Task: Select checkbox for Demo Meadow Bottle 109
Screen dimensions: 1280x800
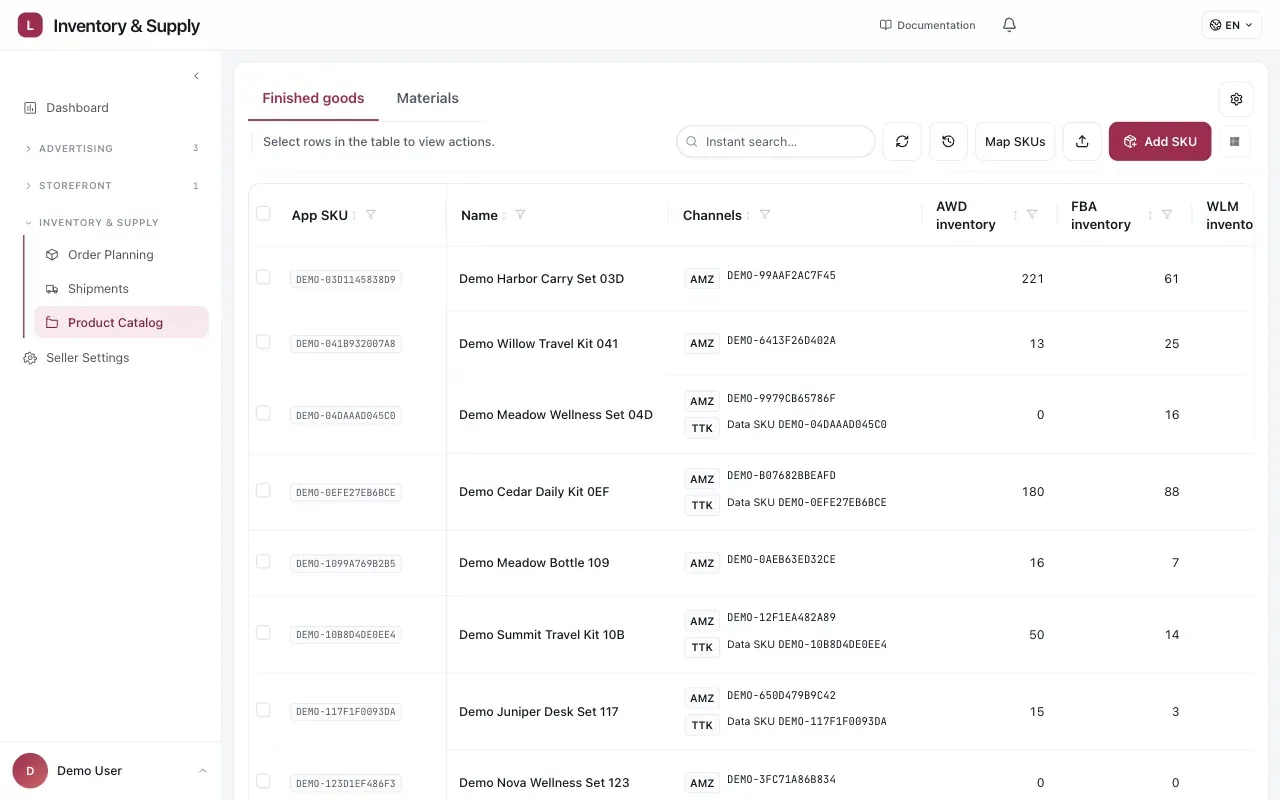Action: pyautogui.click(x=263, y=561)
